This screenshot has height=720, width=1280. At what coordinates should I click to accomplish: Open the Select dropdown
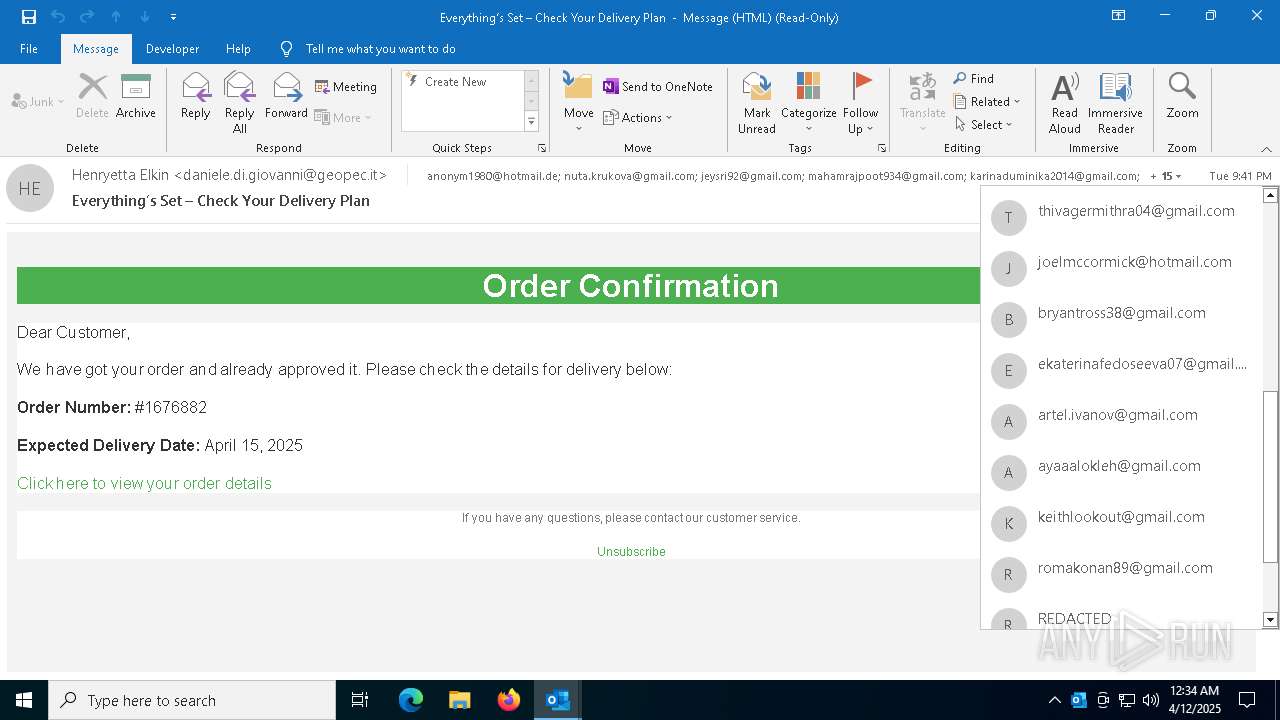pyautogui.click(x=984, y=124)
